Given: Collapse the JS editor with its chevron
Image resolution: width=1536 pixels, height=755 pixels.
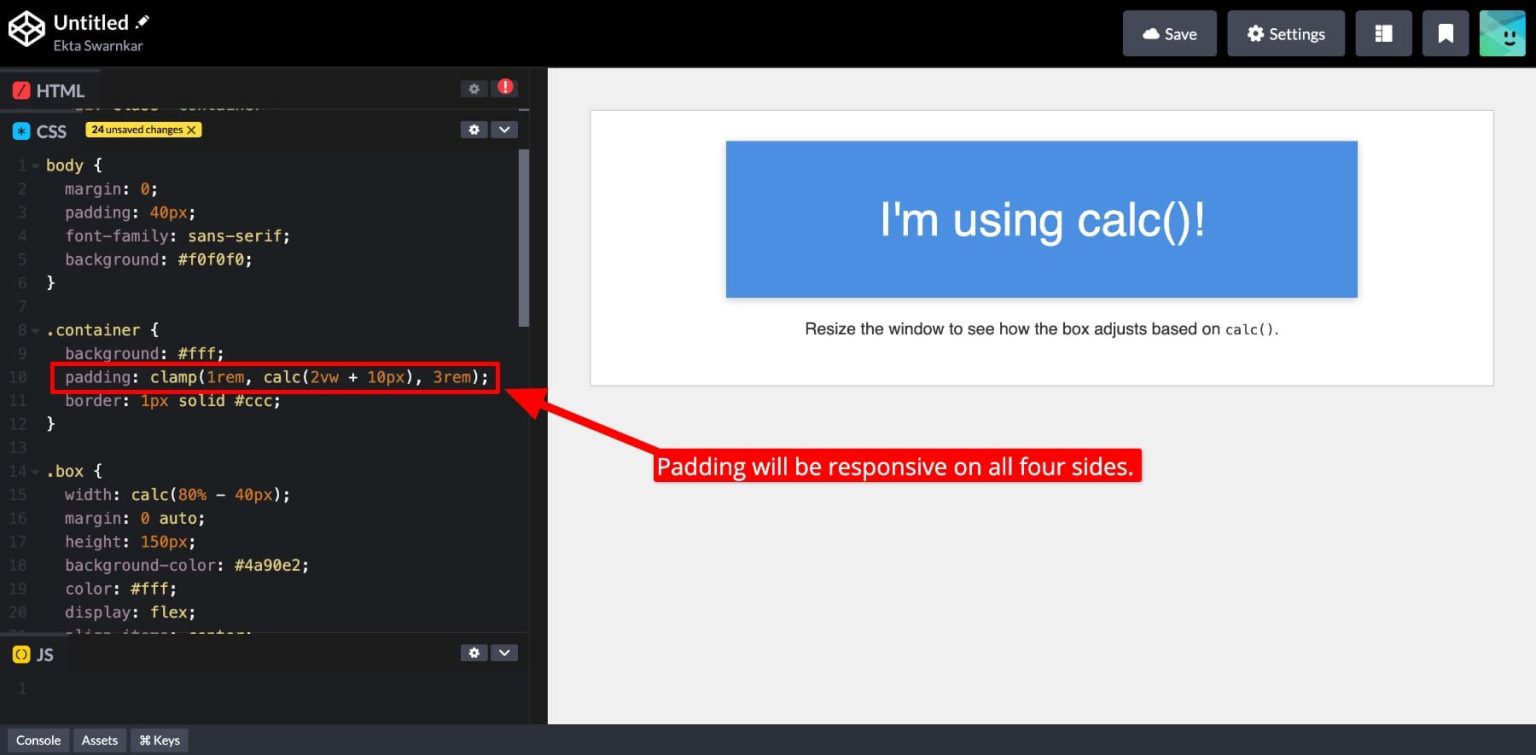Looking at the screenshot, I should coord(505,652).
